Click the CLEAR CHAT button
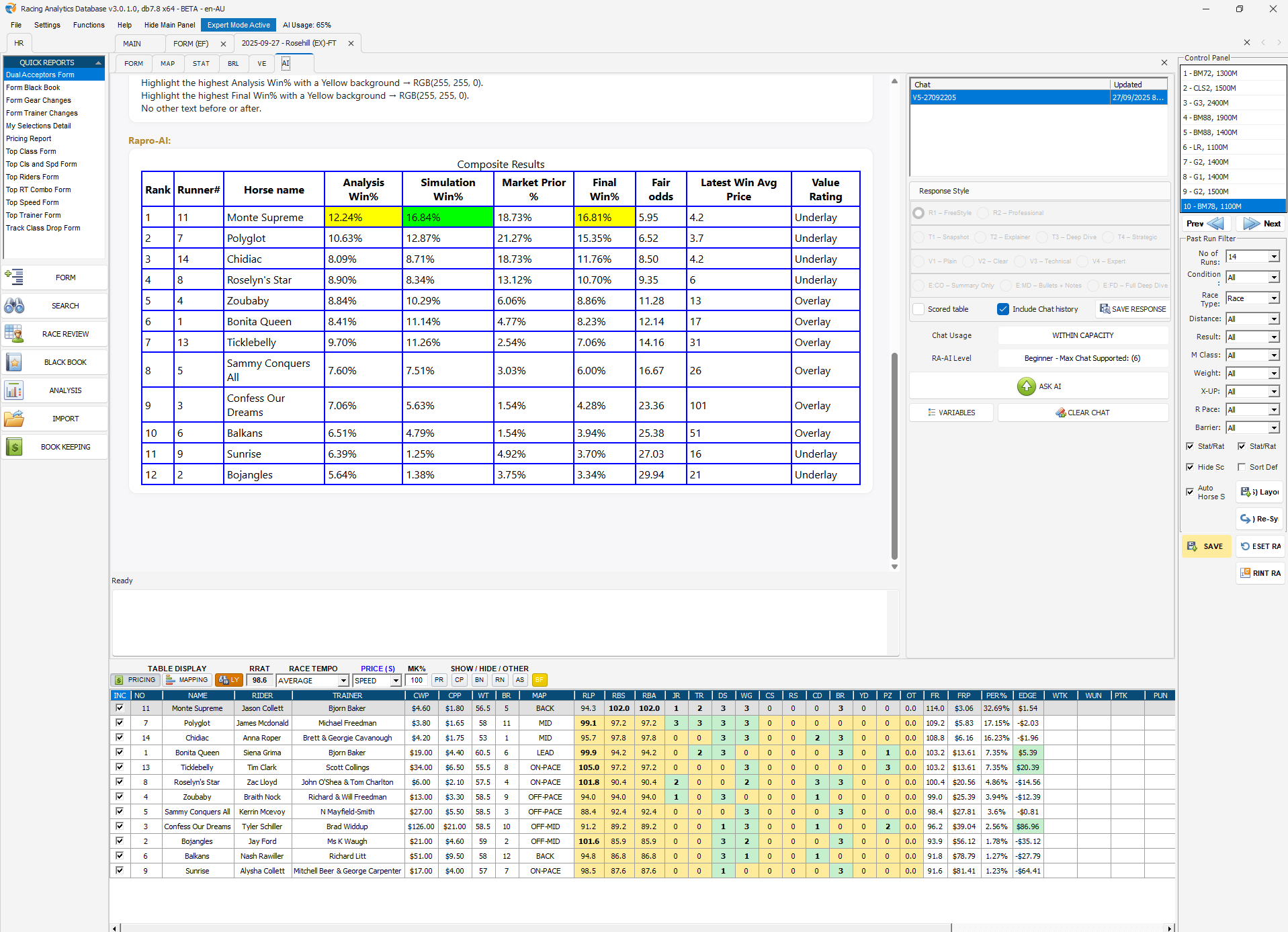This screenshot has width=1288, height=932. 1082,413
